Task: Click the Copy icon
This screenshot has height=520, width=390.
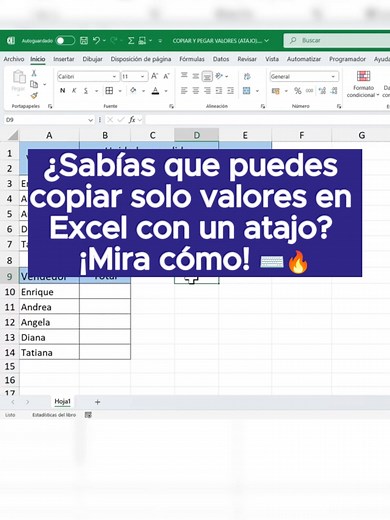Action: 34,84
